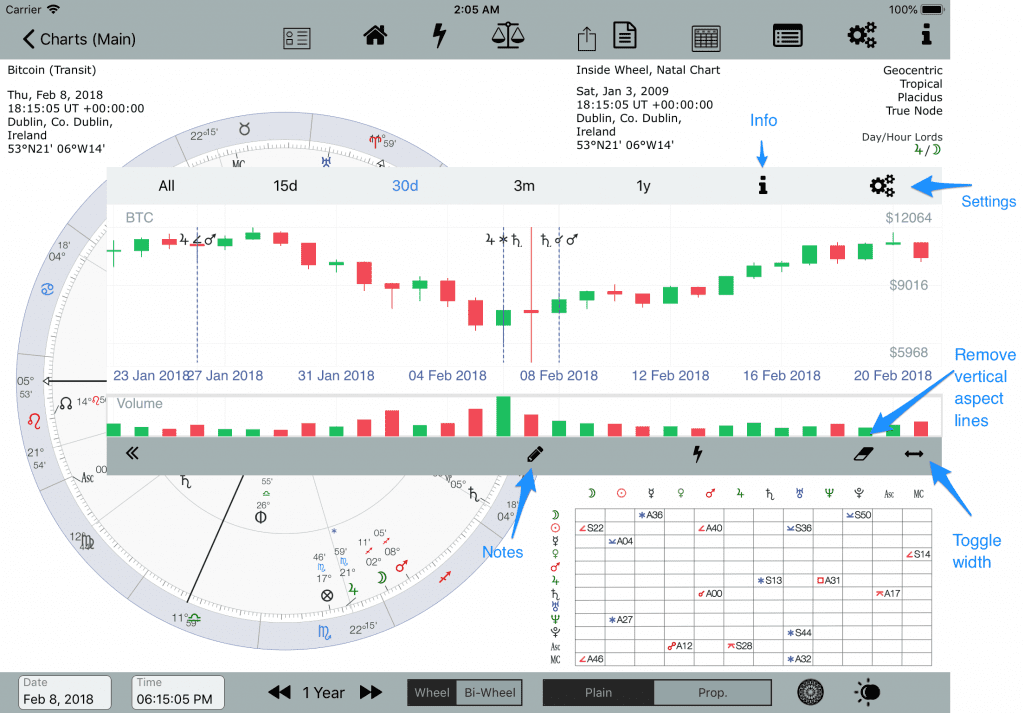Switch to Wheel view
This screenshot has width=1024, height=713.
pos(432,693)
